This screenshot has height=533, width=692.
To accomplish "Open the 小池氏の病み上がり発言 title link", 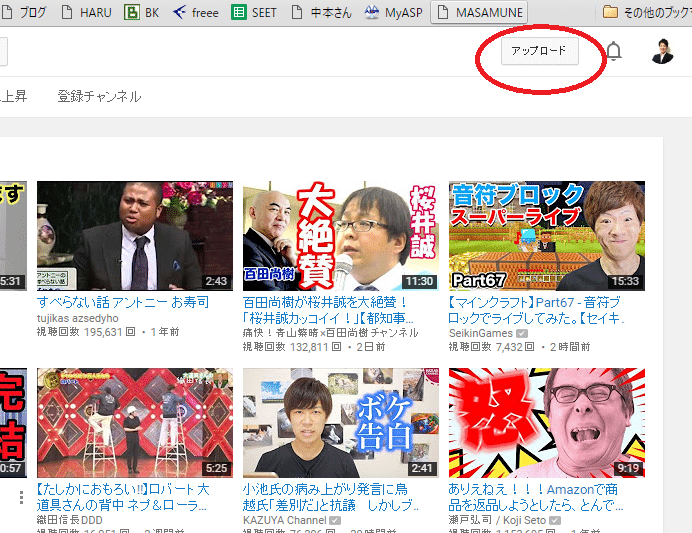I will pos(331,497).
